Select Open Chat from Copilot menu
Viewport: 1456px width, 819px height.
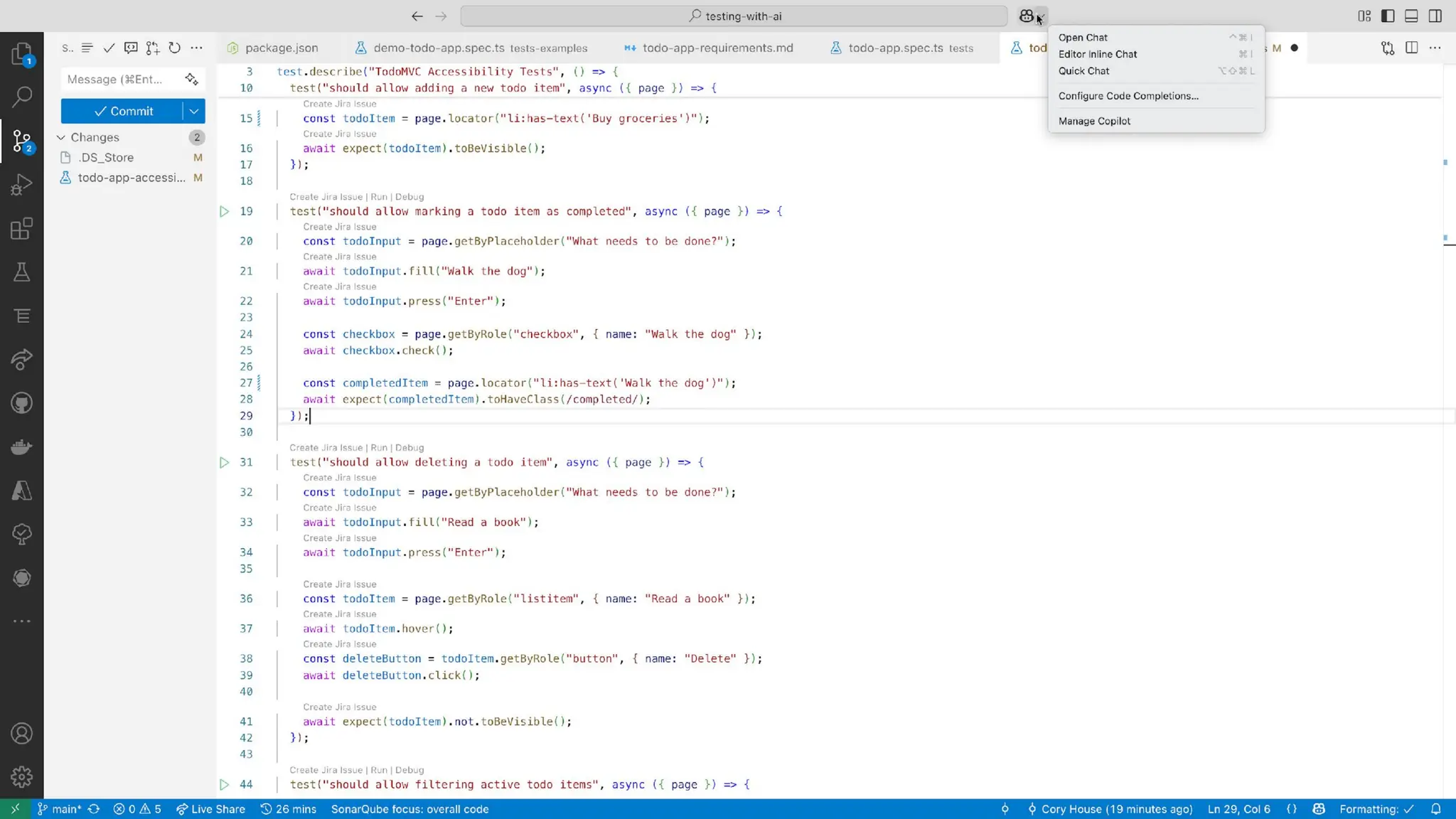(1082, 38)
